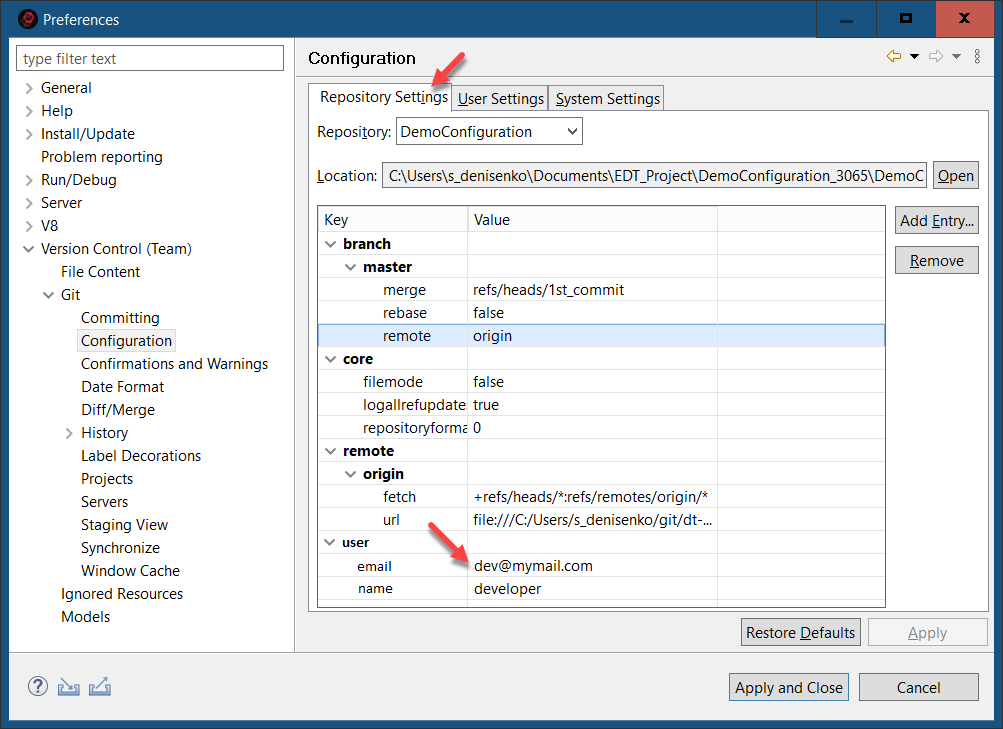1003x729 pixels.
Task: Switch to the System Settings tab
Action: (607, 98)
